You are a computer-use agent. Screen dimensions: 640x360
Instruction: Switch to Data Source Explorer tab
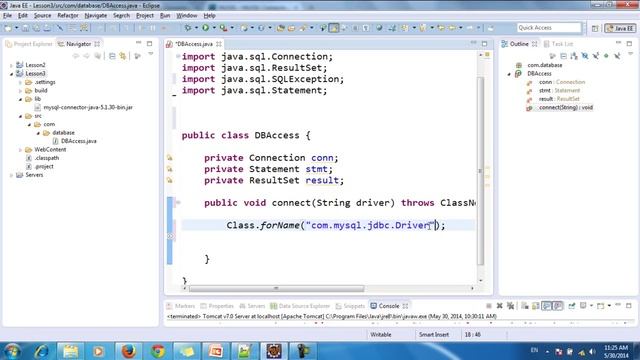tap(300, 306)
